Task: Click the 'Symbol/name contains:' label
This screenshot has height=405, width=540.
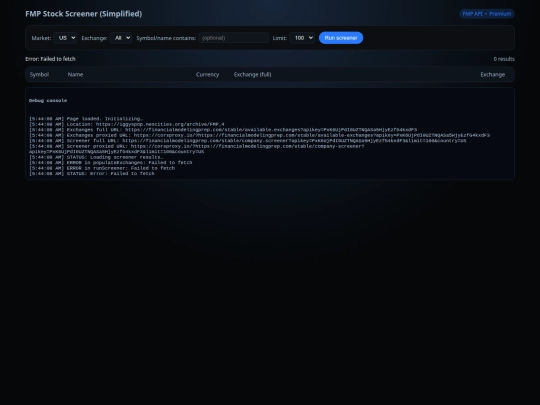Action: coord(166,38)
